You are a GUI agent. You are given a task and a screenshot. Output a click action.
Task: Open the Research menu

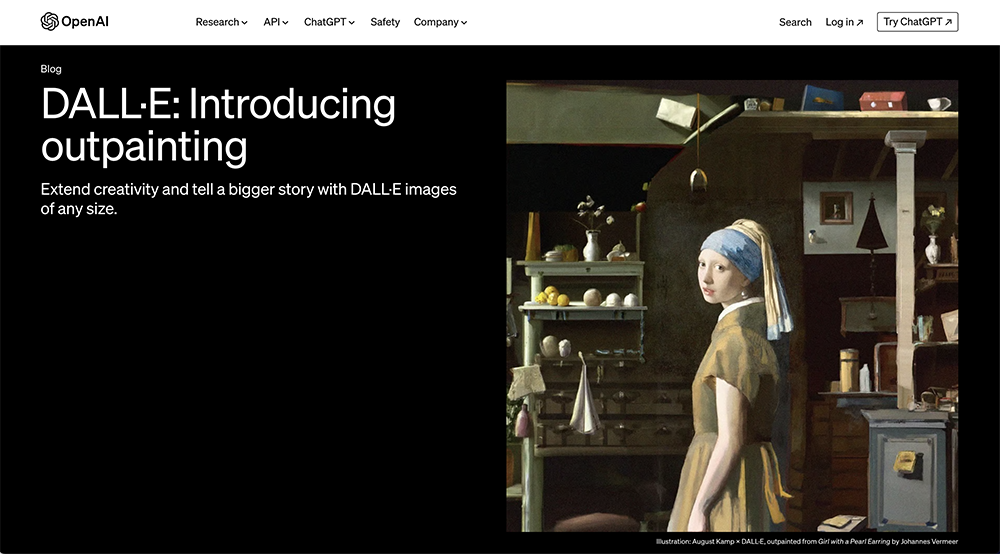pyautogui.click(x=221, y=22)
